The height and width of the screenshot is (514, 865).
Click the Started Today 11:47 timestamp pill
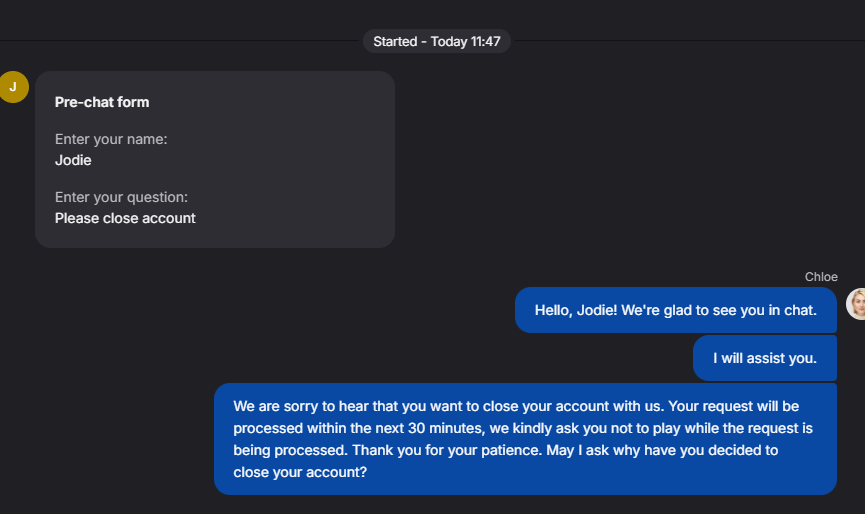pos(436,41)
